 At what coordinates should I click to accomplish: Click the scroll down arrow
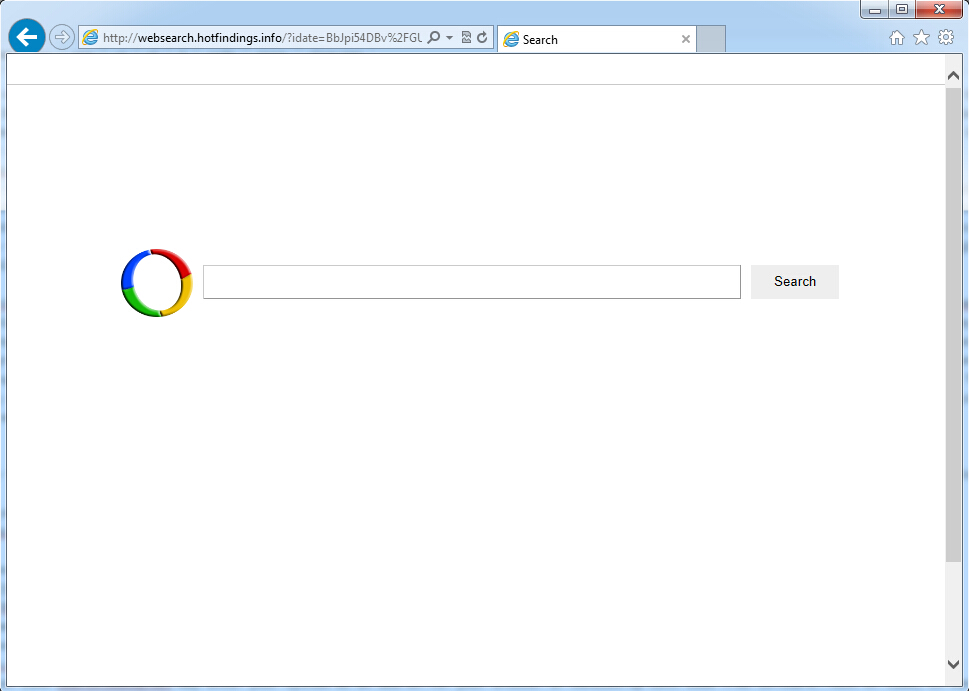[953, 664]
